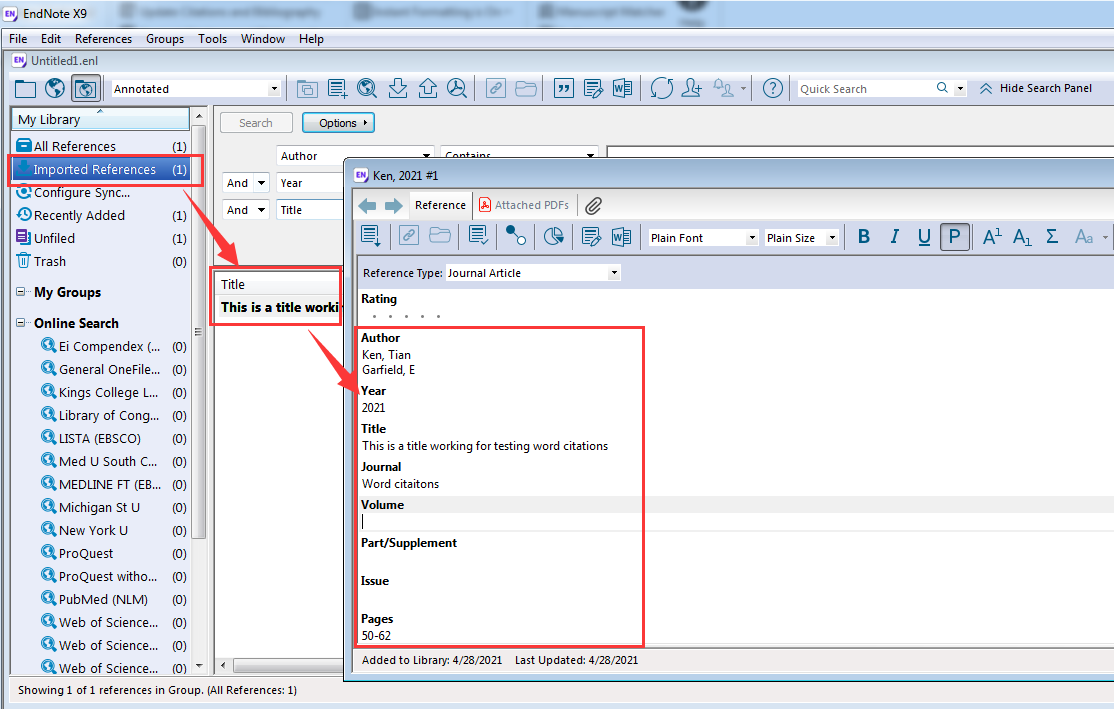Collapse the Online Search group
This screenshot has height=709, width=1114.
21,323
